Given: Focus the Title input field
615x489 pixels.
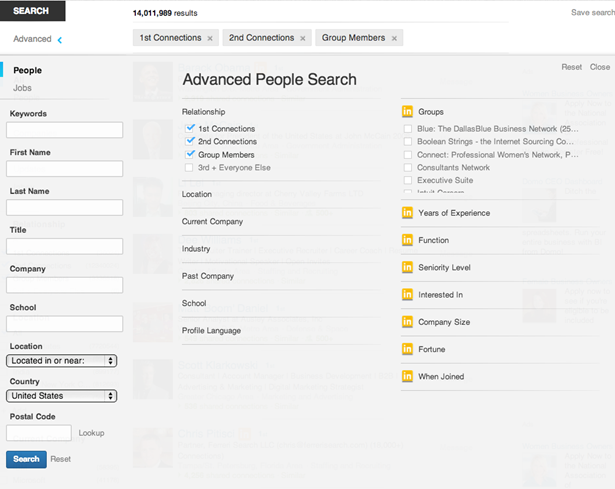Looking at the screenshot, I should click(65, 247).
